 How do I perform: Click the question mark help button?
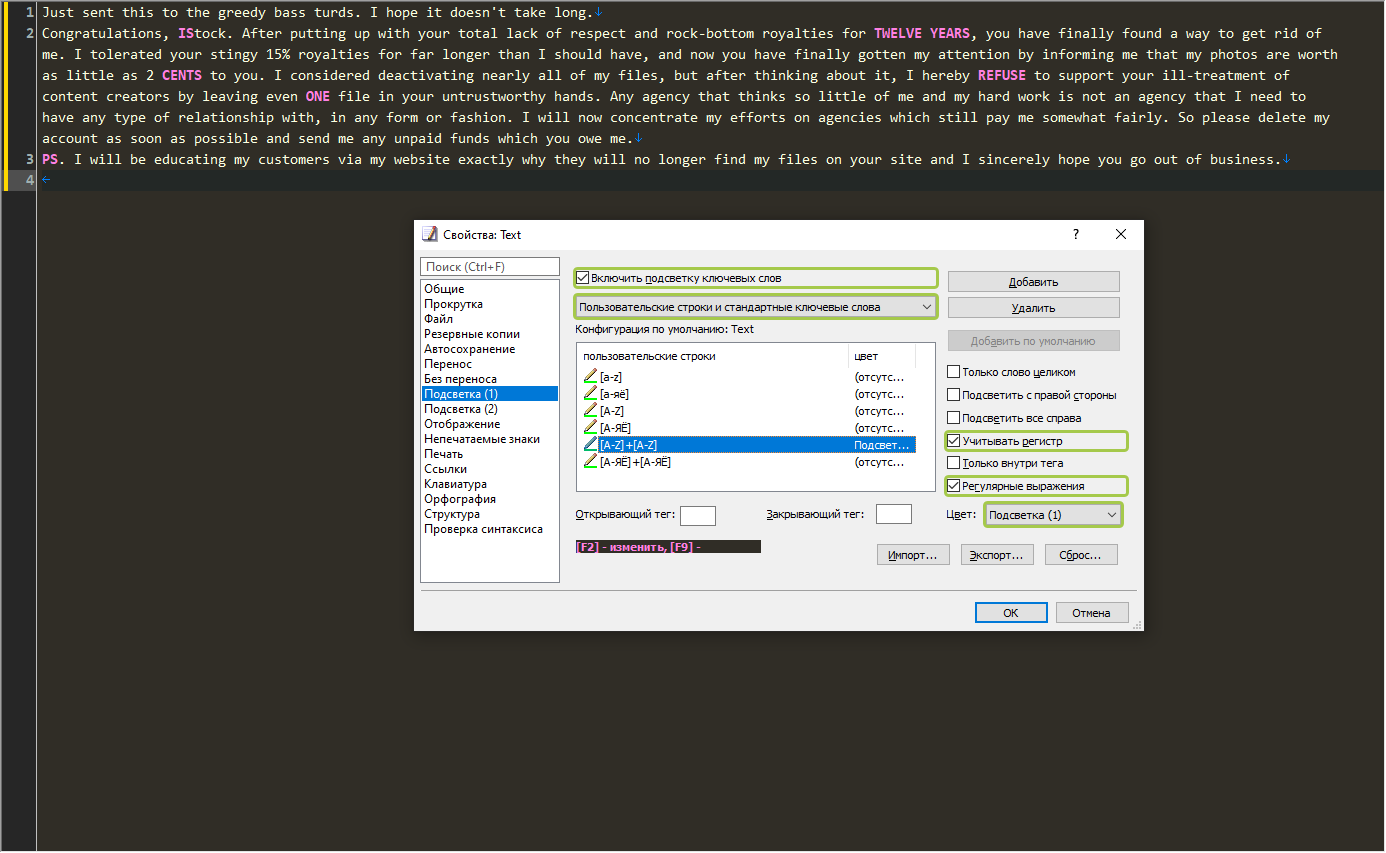tap(1076, 234)
